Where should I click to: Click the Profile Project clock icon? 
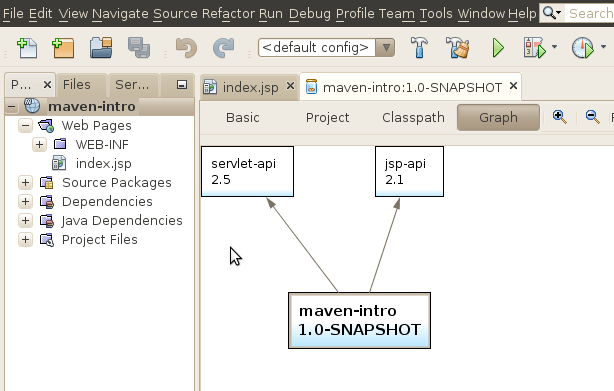click(x=583, y=48)
